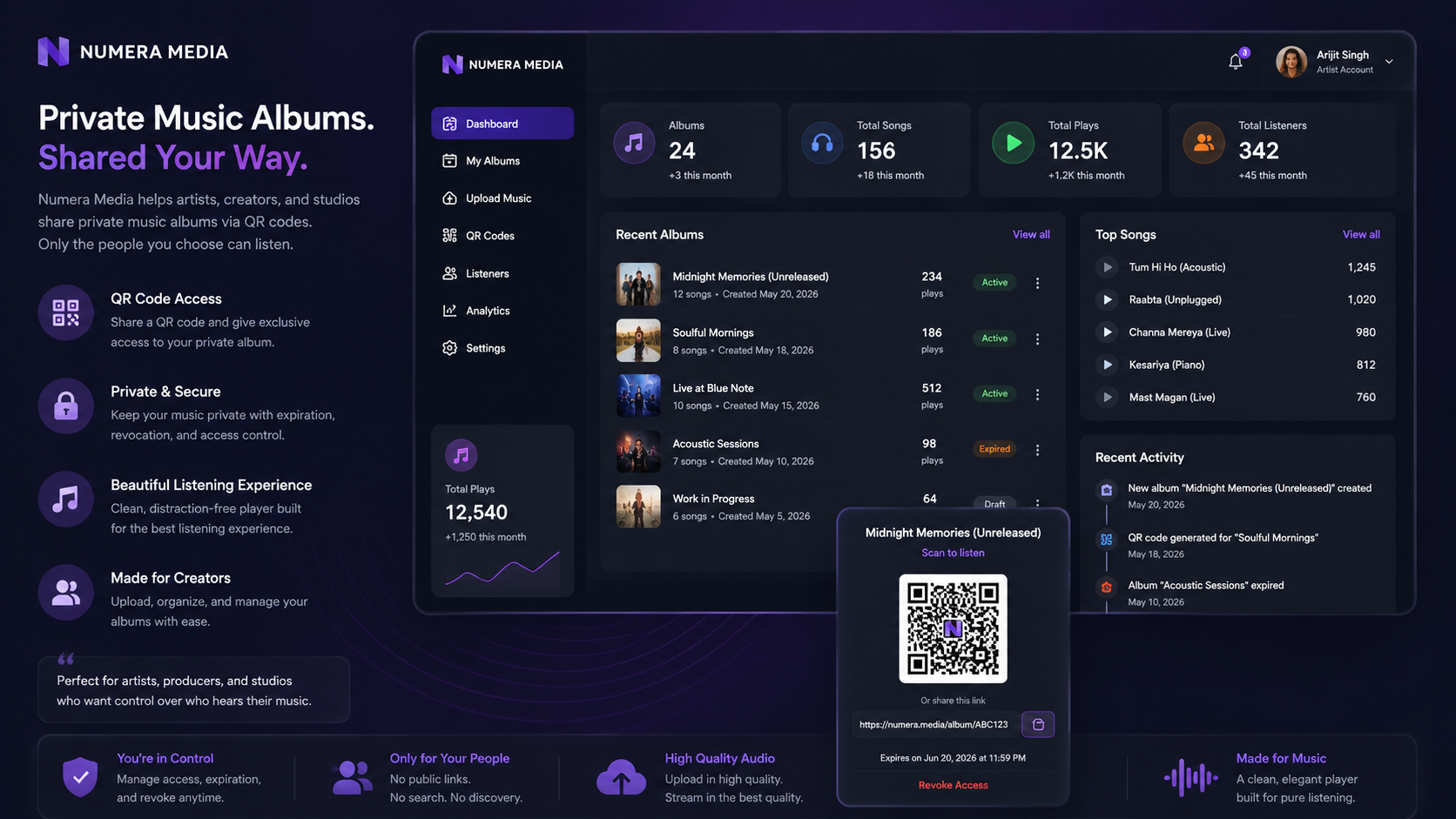Viewport: 1456px width, 819px height.
Task: Open the notifications bell
Action: pos(1236,61)
